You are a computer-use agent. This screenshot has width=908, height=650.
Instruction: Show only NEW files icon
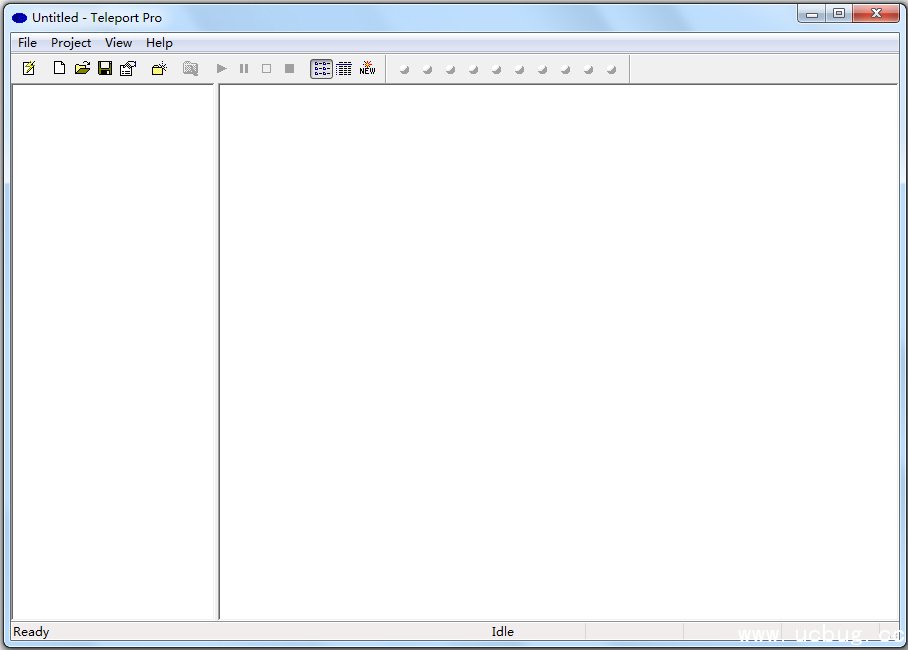click(x=368, y=69)
